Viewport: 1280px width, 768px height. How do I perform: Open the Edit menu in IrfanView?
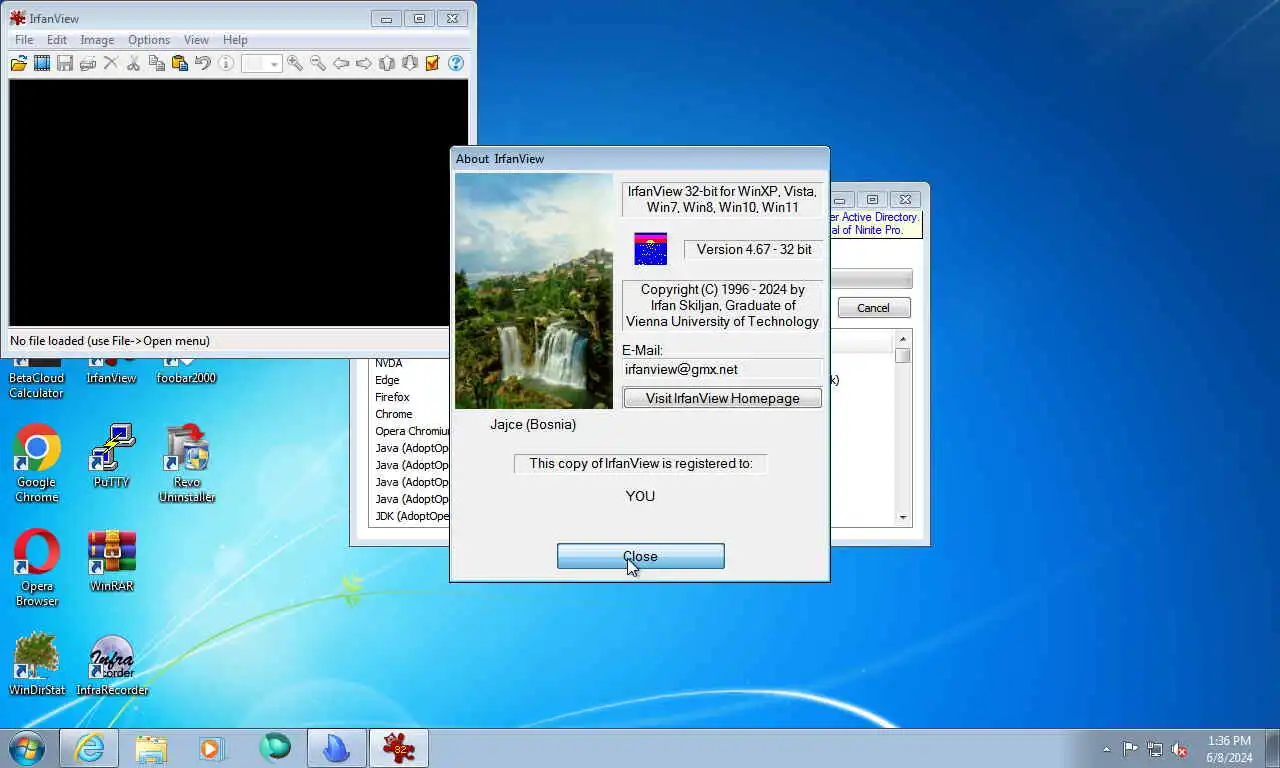click(57, 40)
